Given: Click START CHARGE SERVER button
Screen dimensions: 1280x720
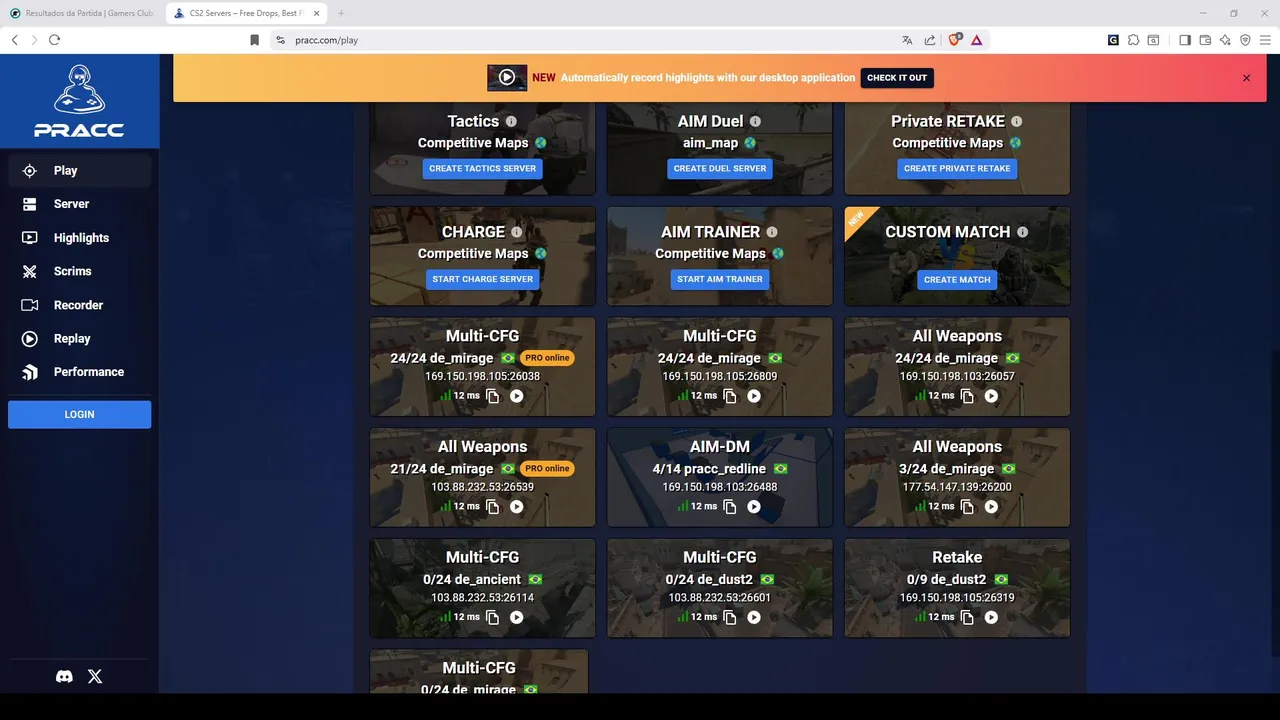Looking at the screenshot, I should coord(483,279).
